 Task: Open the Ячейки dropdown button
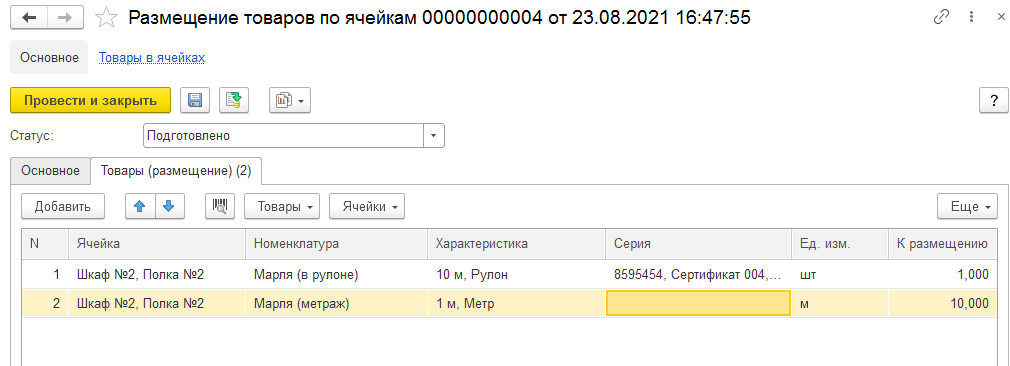coord(367,207)
